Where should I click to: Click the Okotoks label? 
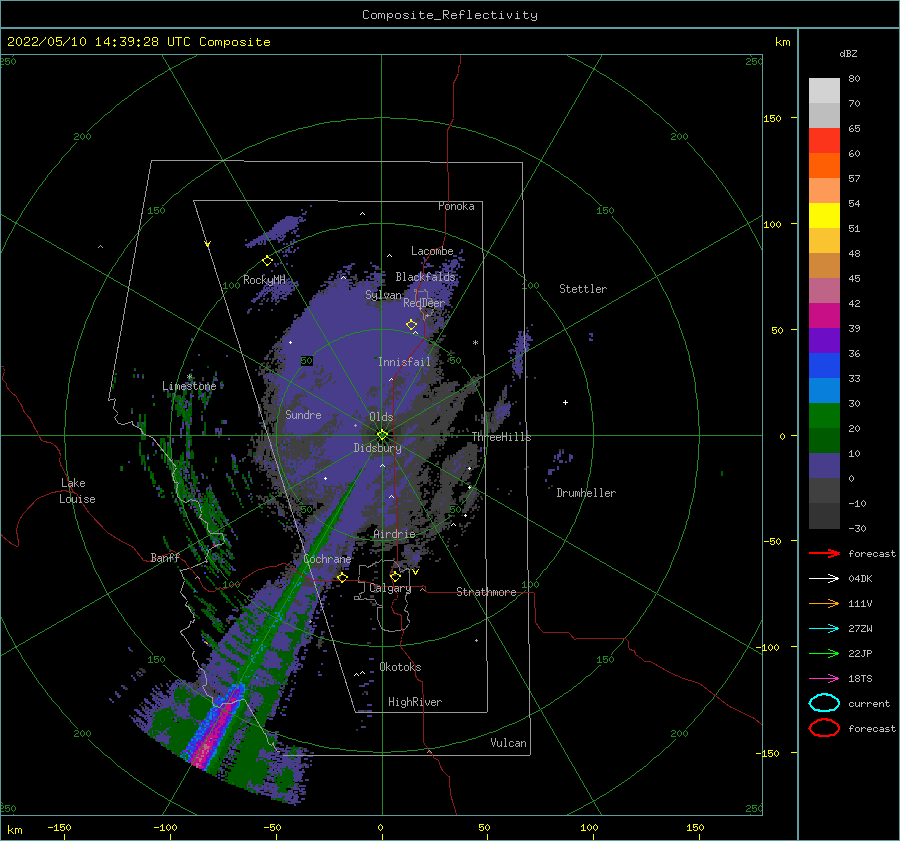coord(400,667)
